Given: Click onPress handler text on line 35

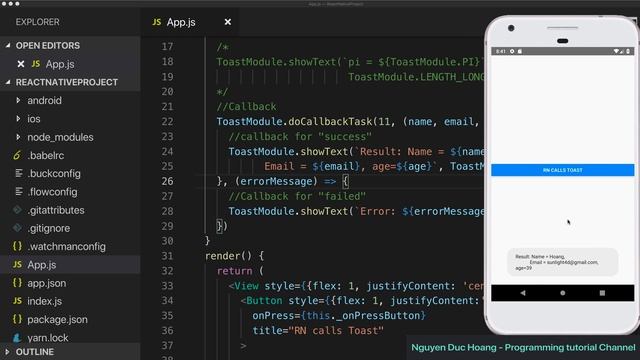Looking at the screenshot, I should click(x=339, y=316).
